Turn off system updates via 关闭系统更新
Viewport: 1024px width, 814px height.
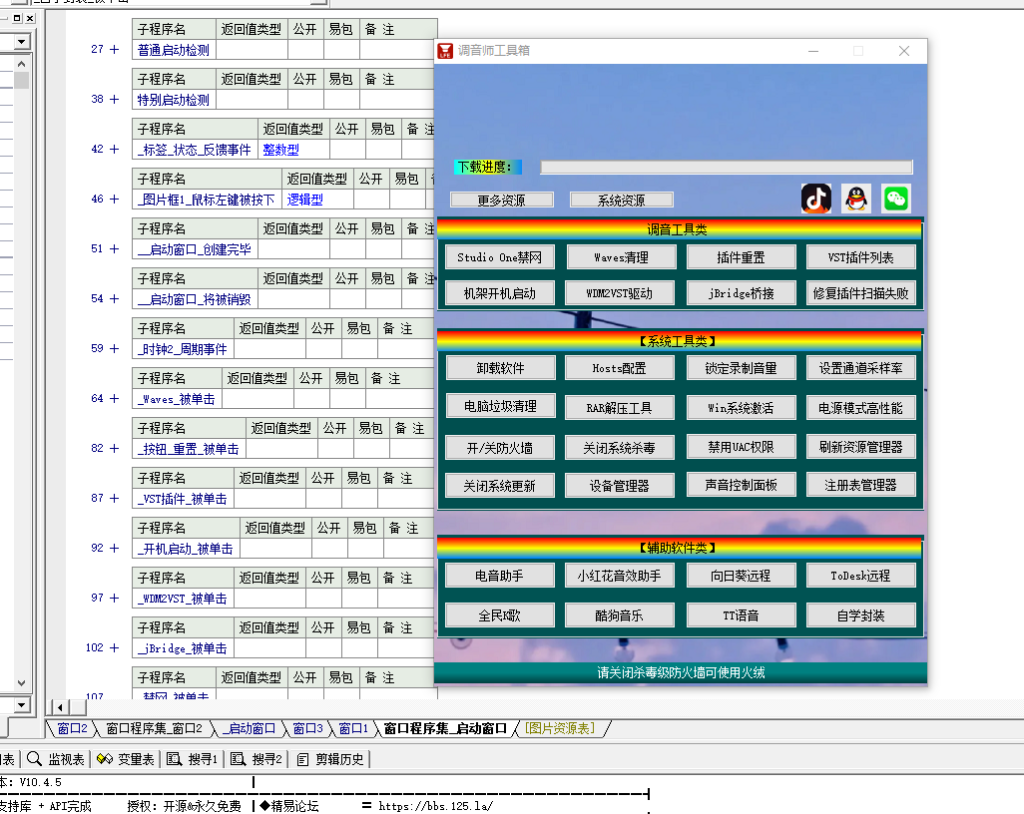point(499,487)
